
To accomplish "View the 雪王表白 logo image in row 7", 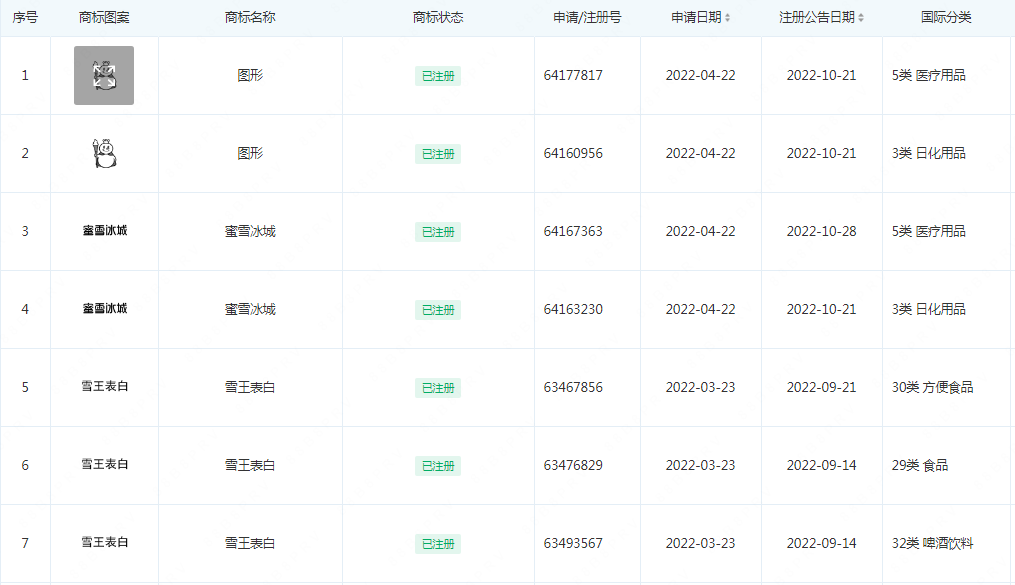I will (x=104, y=542).
